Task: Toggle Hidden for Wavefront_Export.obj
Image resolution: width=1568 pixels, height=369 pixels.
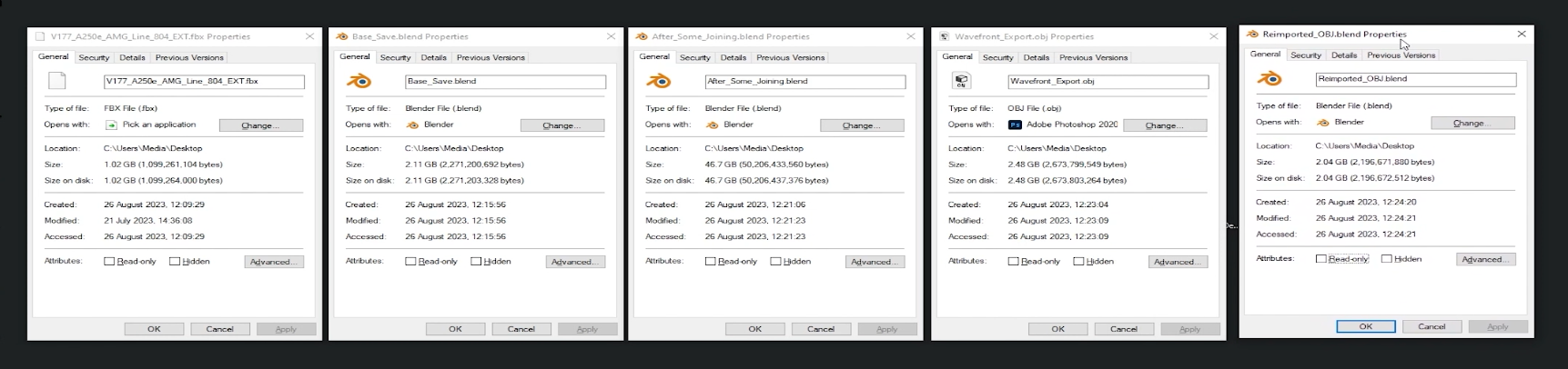Action: (x=1078, y=261)
